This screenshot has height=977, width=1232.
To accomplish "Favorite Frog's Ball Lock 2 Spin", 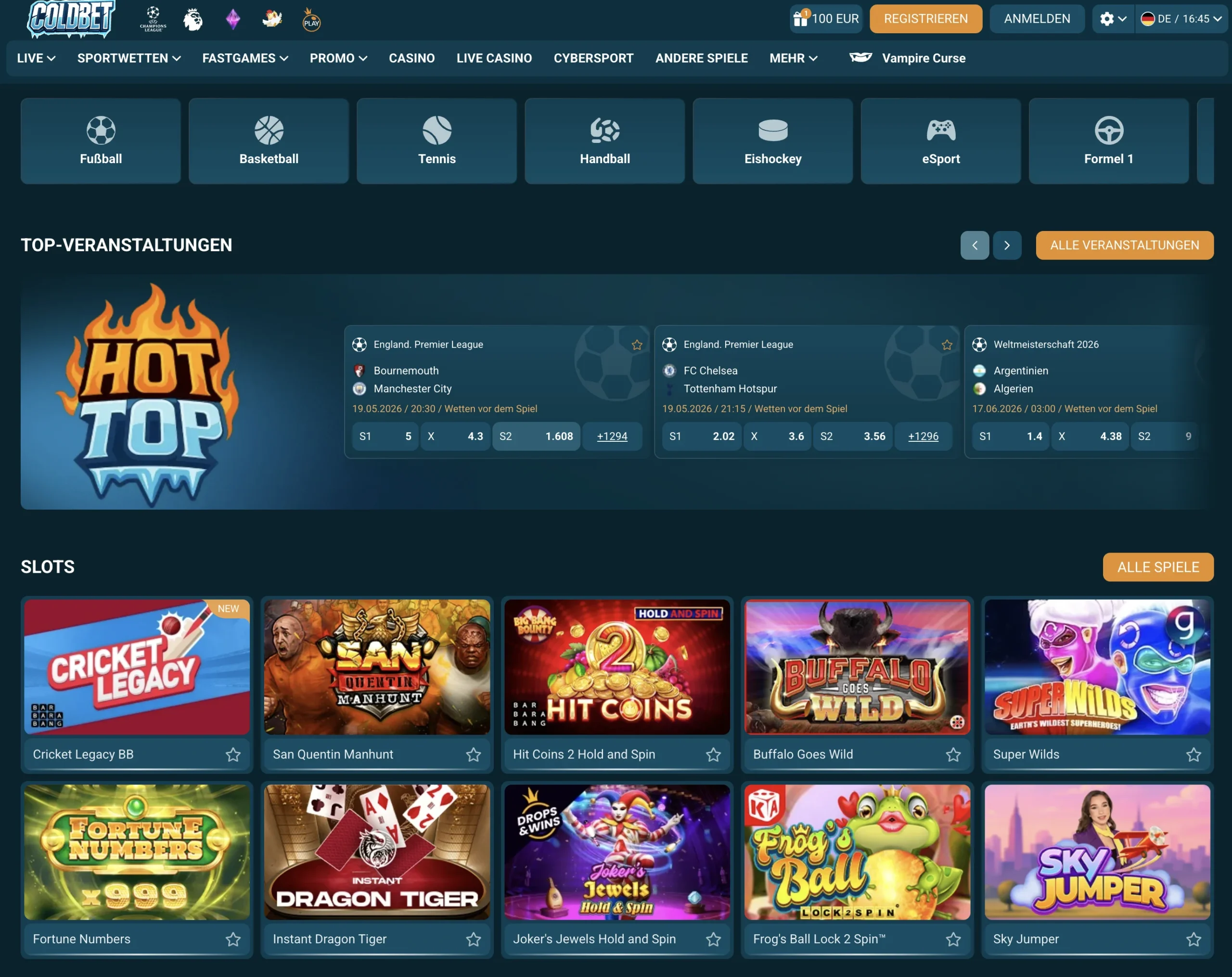I will (953, 939).
